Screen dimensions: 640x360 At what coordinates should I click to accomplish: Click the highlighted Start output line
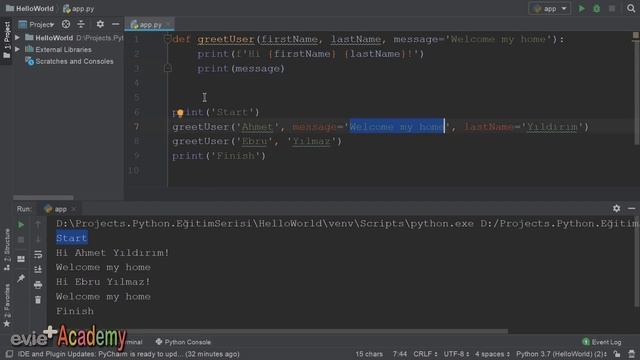point(71,238)
